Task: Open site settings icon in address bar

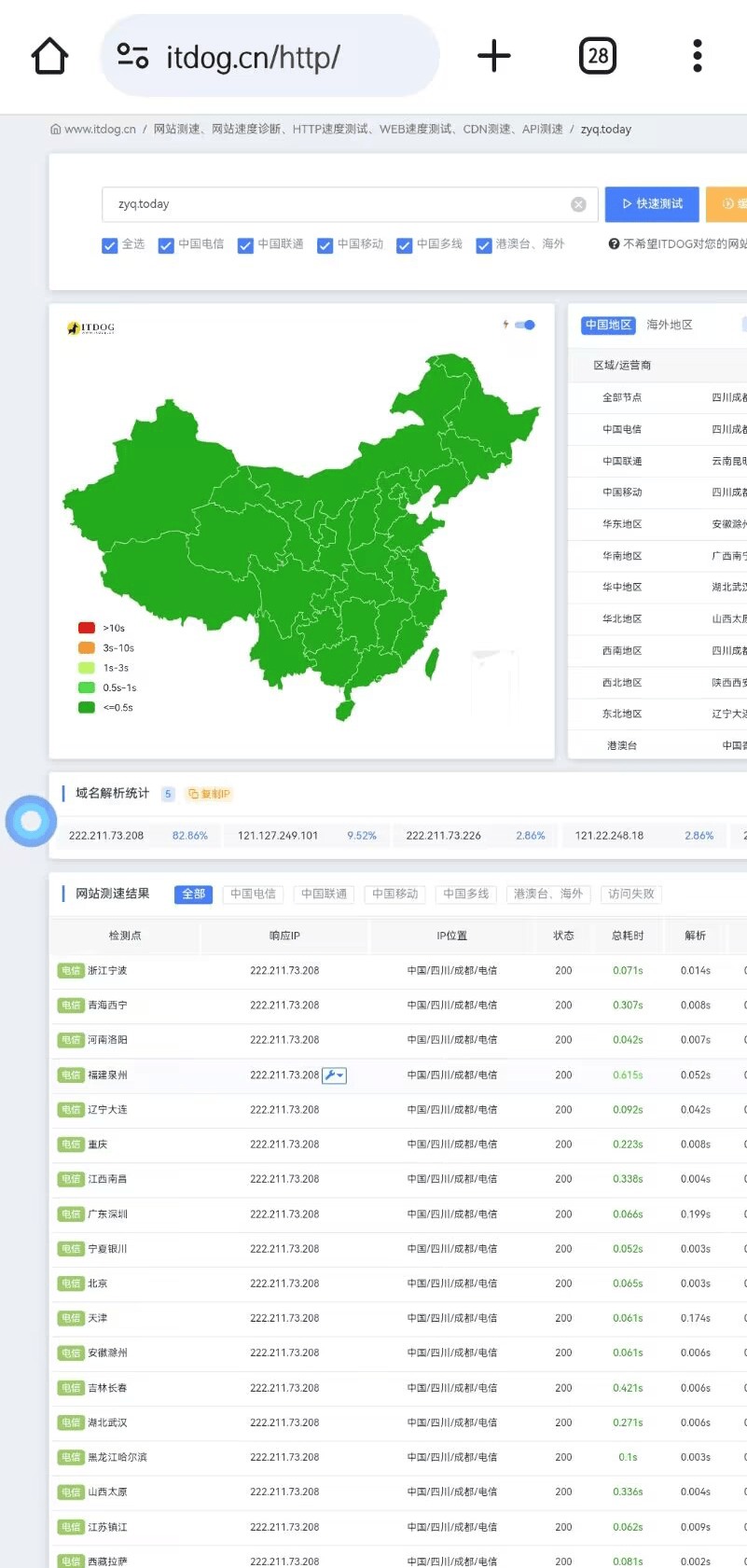Action: point(133,56)
